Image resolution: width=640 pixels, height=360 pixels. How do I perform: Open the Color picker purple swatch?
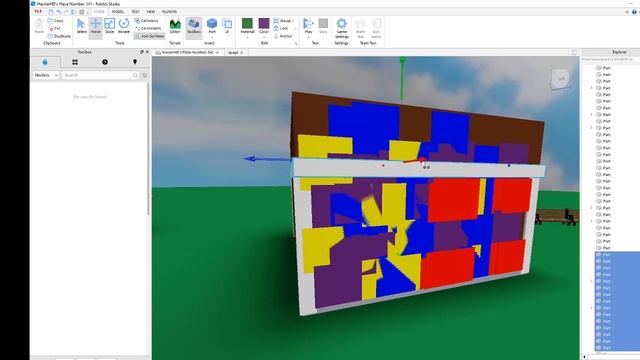(264, 23)
